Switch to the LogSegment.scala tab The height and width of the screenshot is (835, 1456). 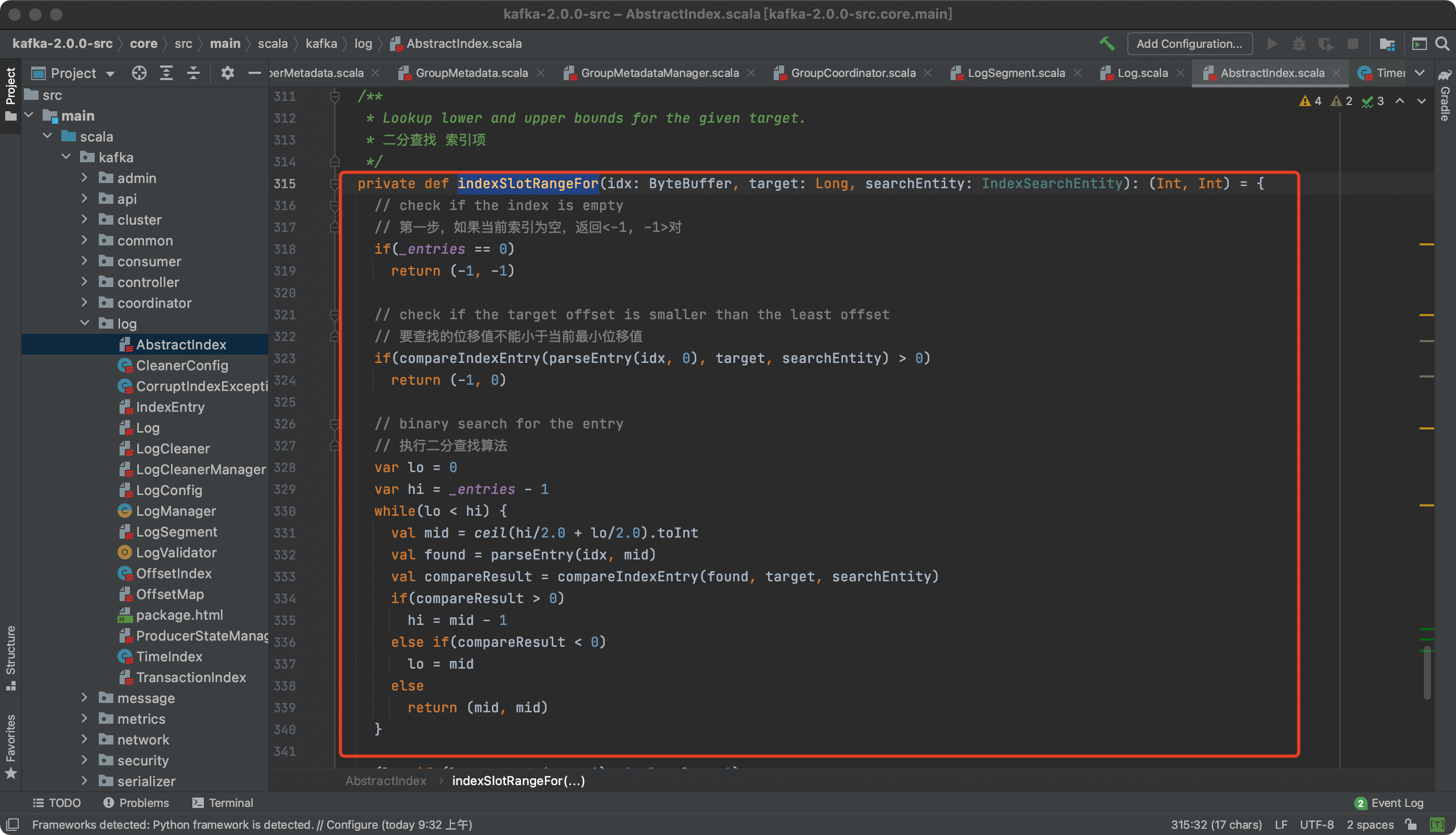[x=1016, y=73]
